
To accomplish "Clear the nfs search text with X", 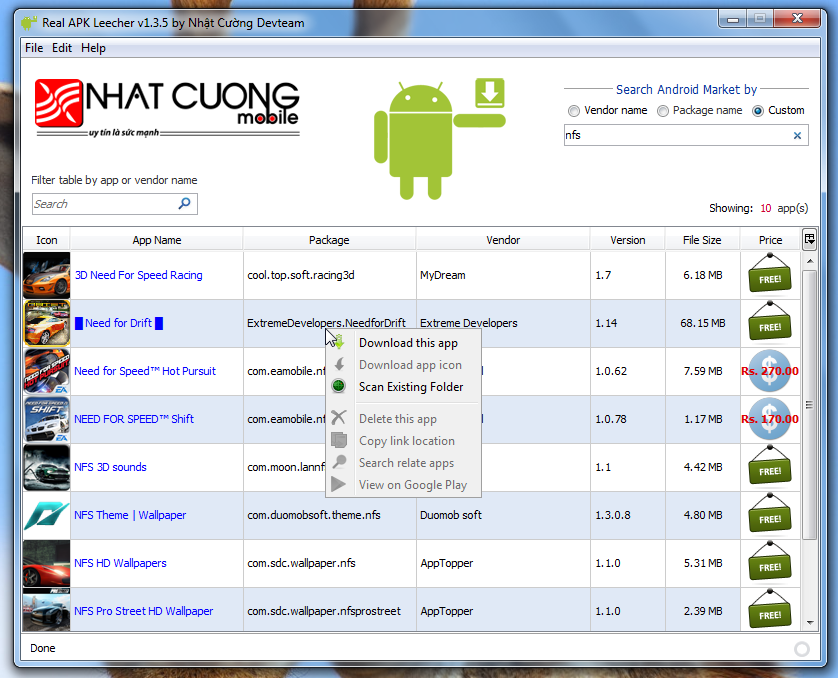I will tap(797, 136).
